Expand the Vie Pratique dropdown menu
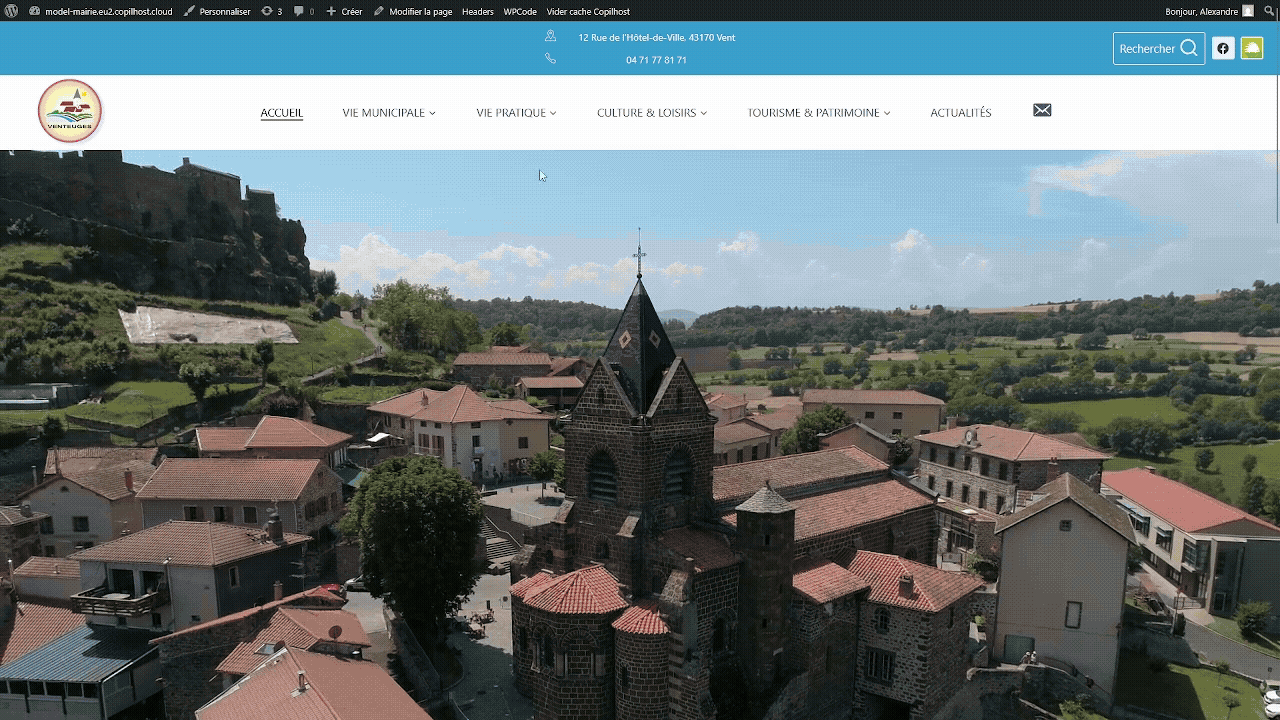 point(516,113)
